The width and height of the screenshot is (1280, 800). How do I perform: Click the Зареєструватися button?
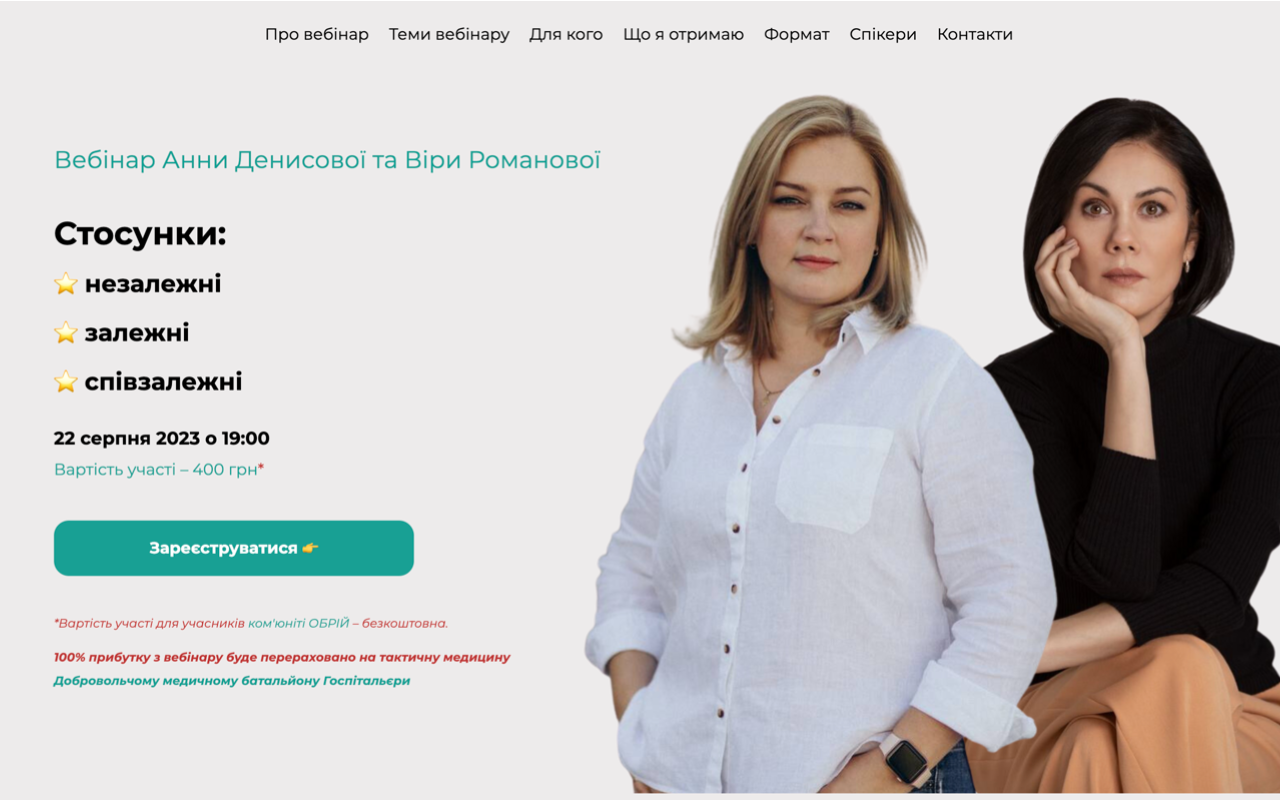point(234,548)
